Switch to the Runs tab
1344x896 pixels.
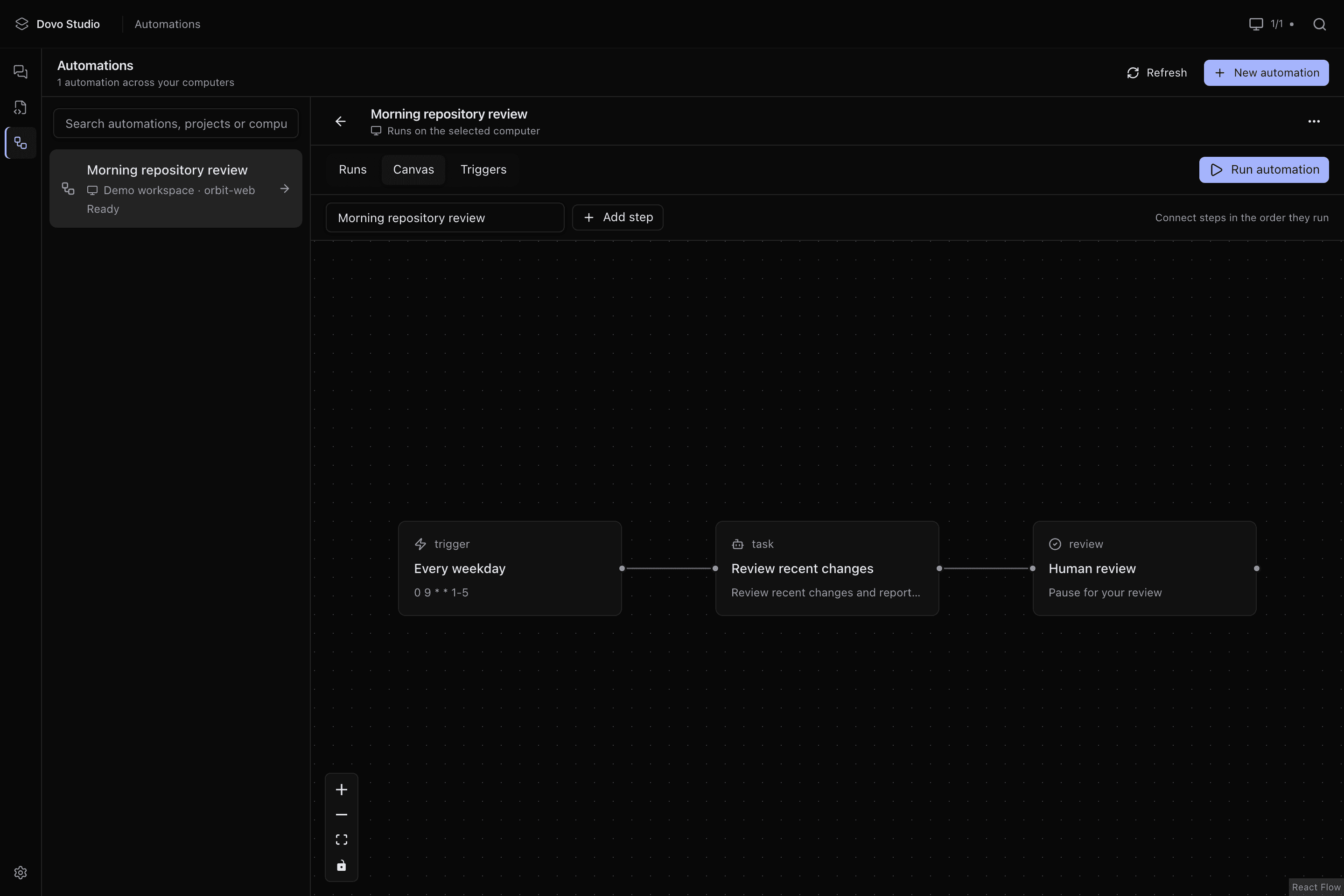353,170
